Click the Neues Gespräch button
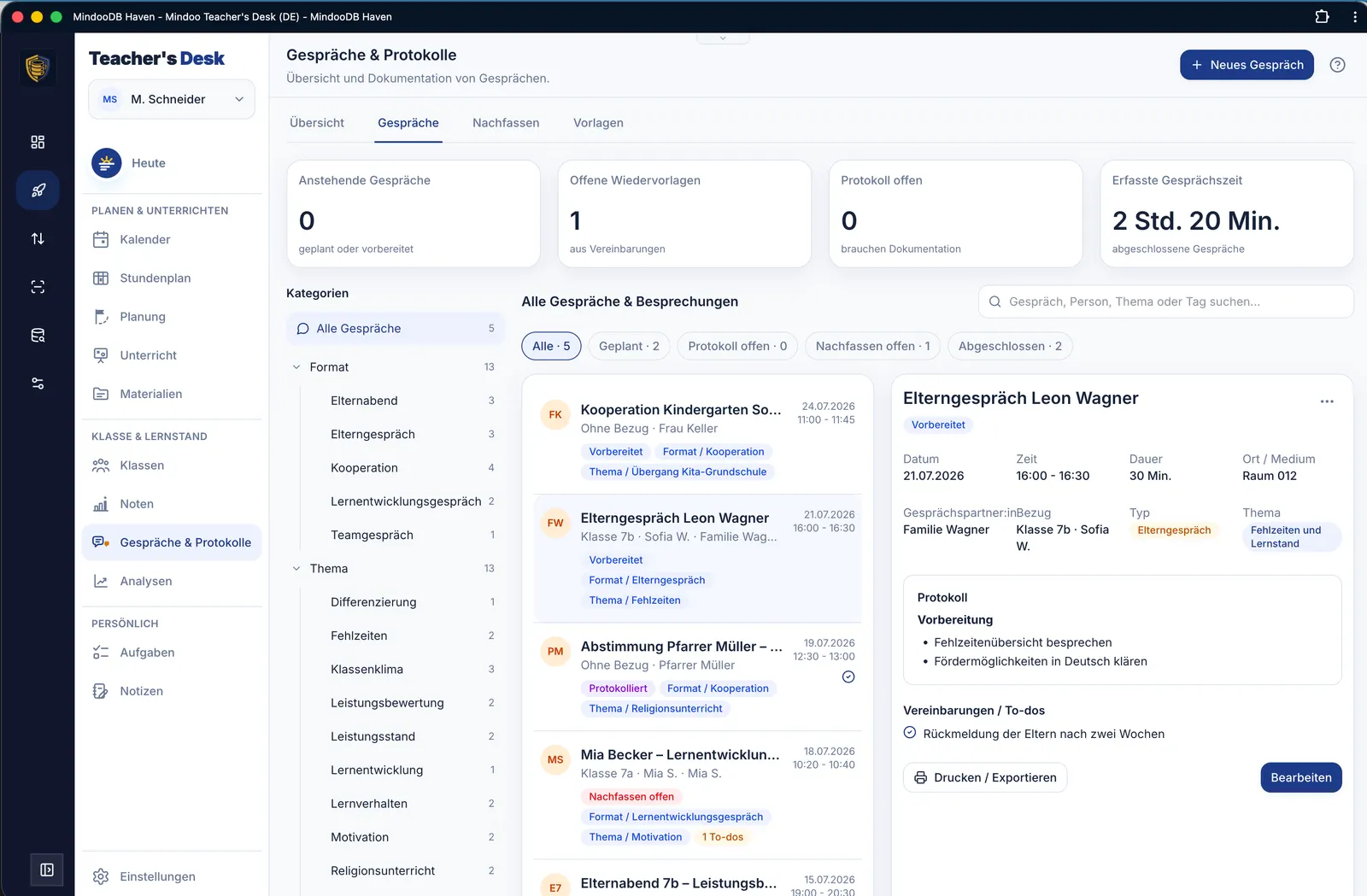 (x=1247, y=65)
